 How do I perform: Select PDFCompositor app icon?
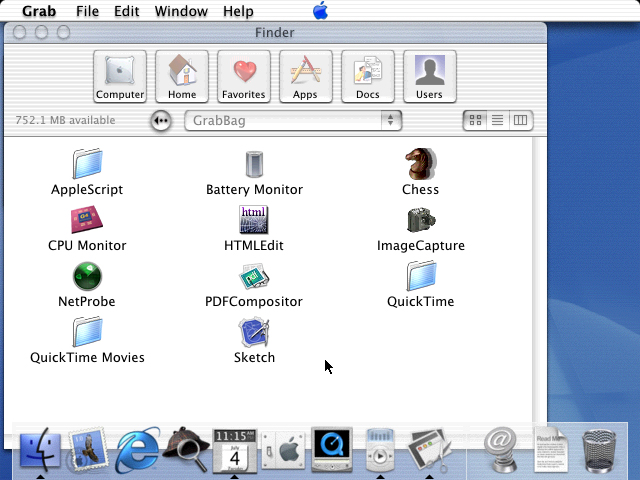coord(254,276)
